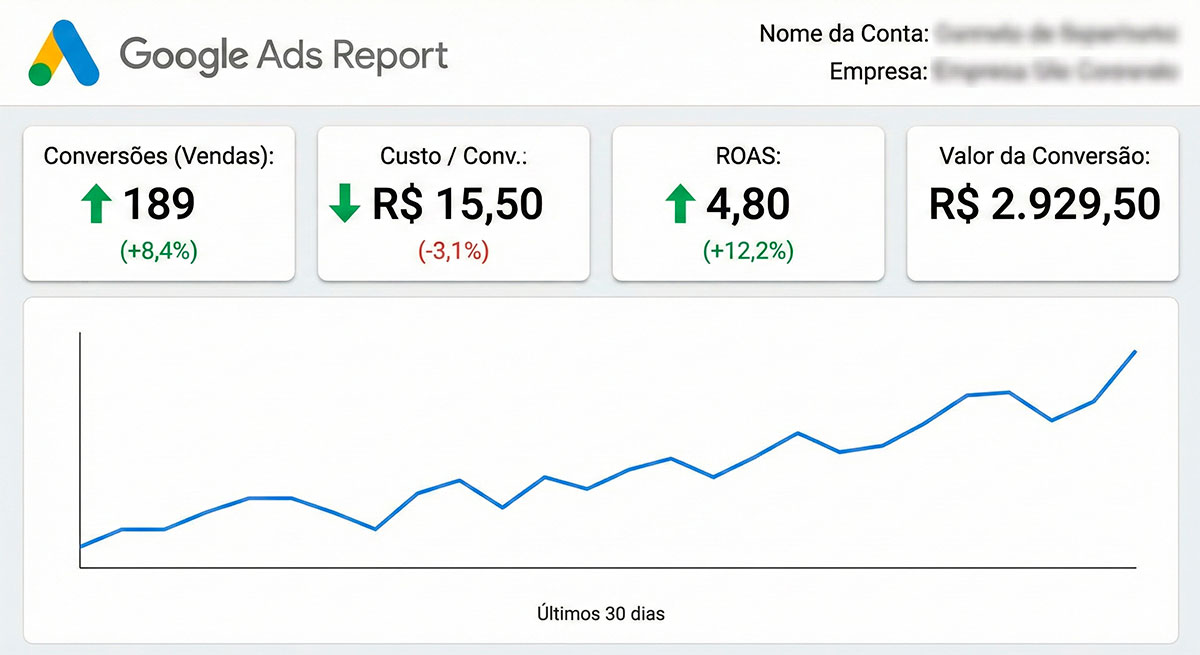The width and height of the screenshot is (1200, 655).
Task: Click the Últimos 30 dias chart label
Action: (600, 613)
